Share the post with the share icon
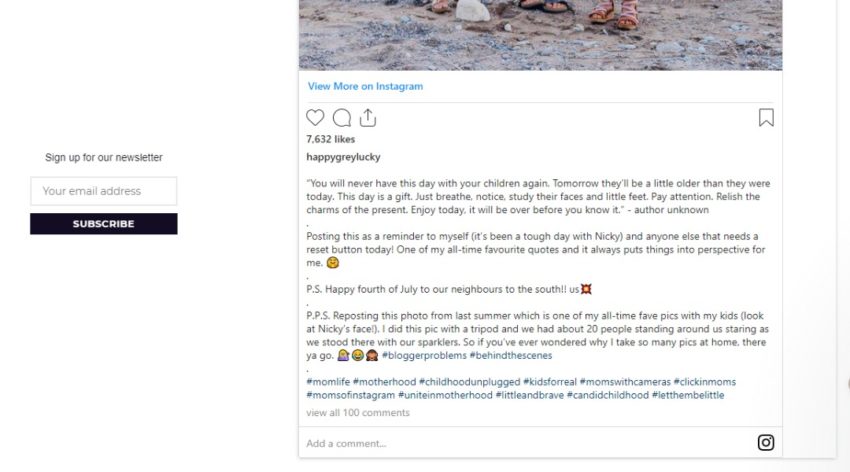Screen dimensions: 850x472 pyautogui.click(x=367, y=118)
